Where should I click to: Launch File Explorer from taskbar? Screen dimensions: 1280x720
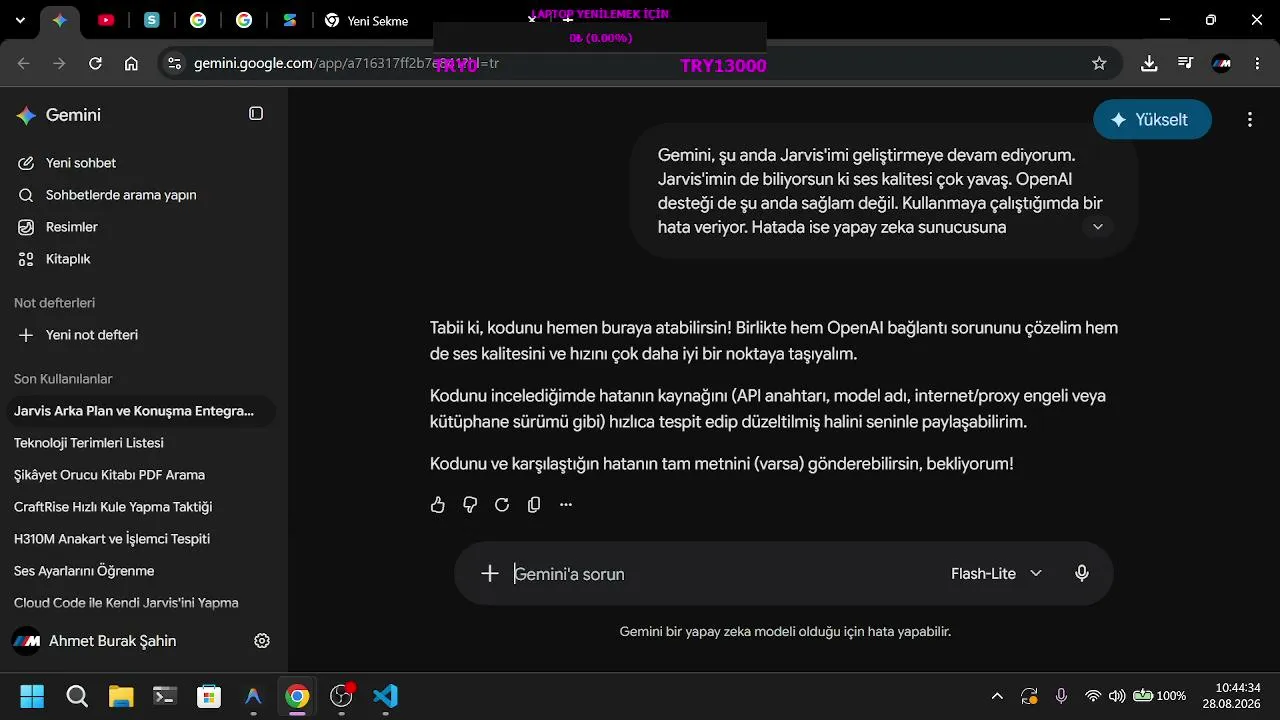click(x=121, y=696)
